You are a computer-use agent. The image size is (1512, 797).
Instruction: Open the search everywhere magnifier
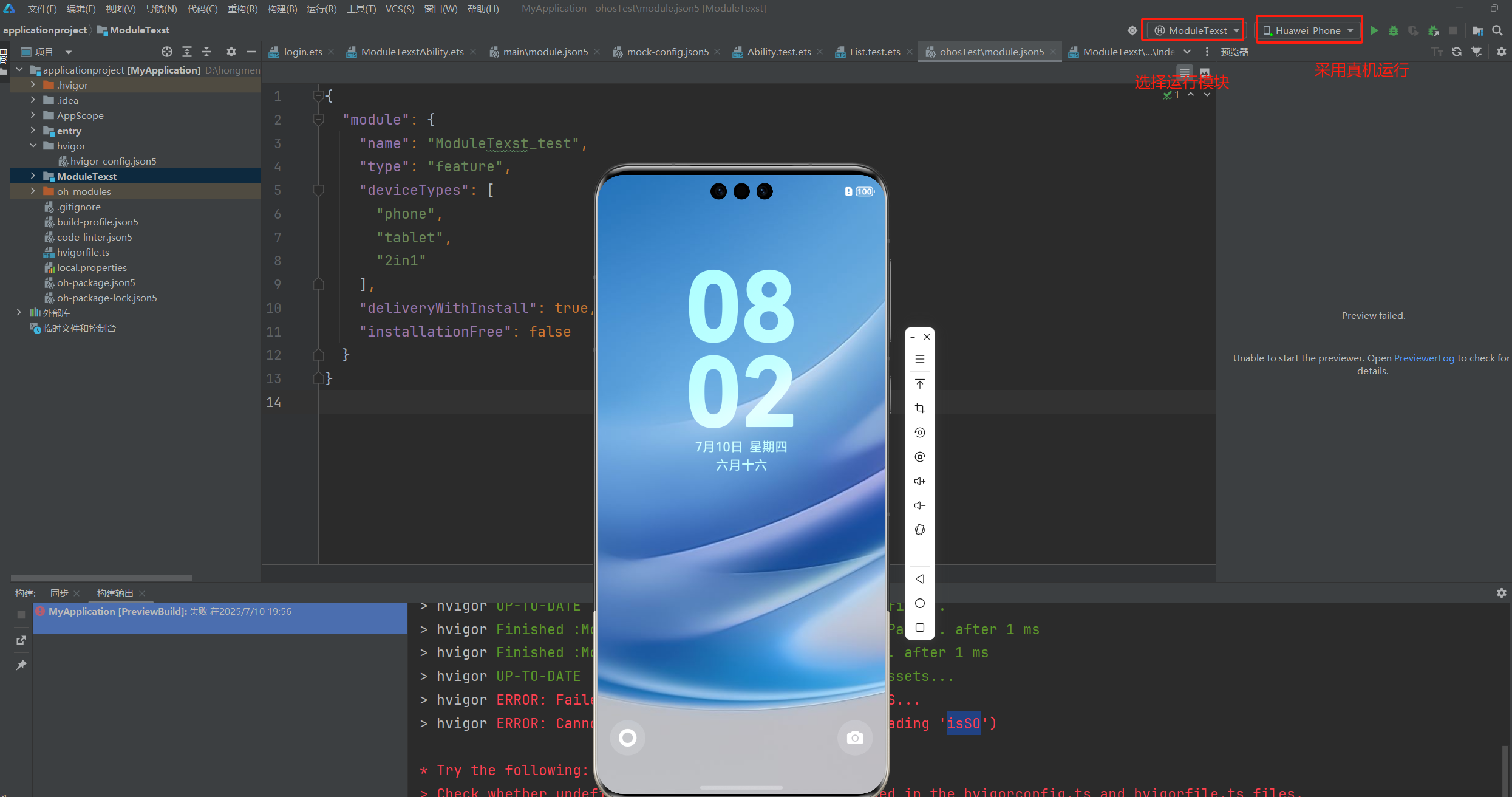coord(1497,30)
